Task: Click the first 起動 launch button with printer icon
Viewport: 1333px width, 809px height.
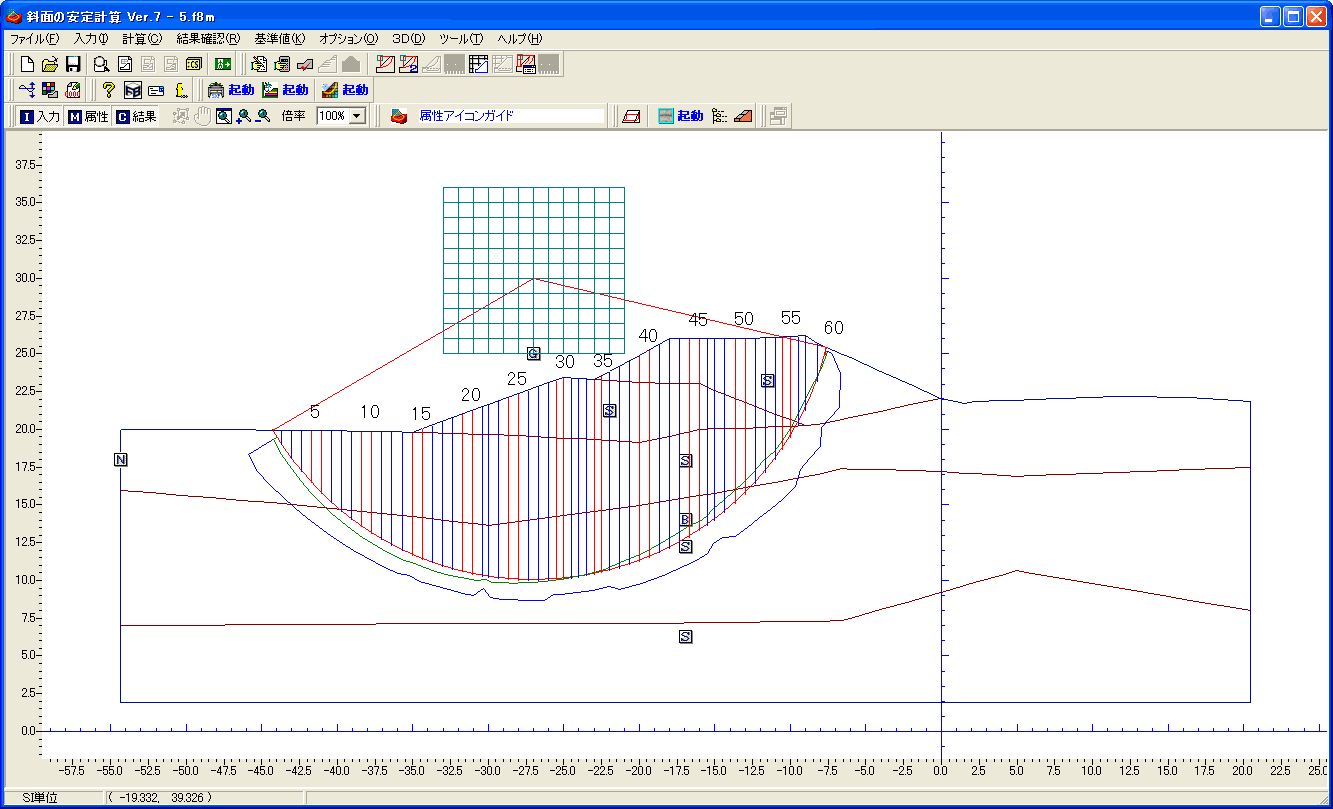Action: click(230, 90)
